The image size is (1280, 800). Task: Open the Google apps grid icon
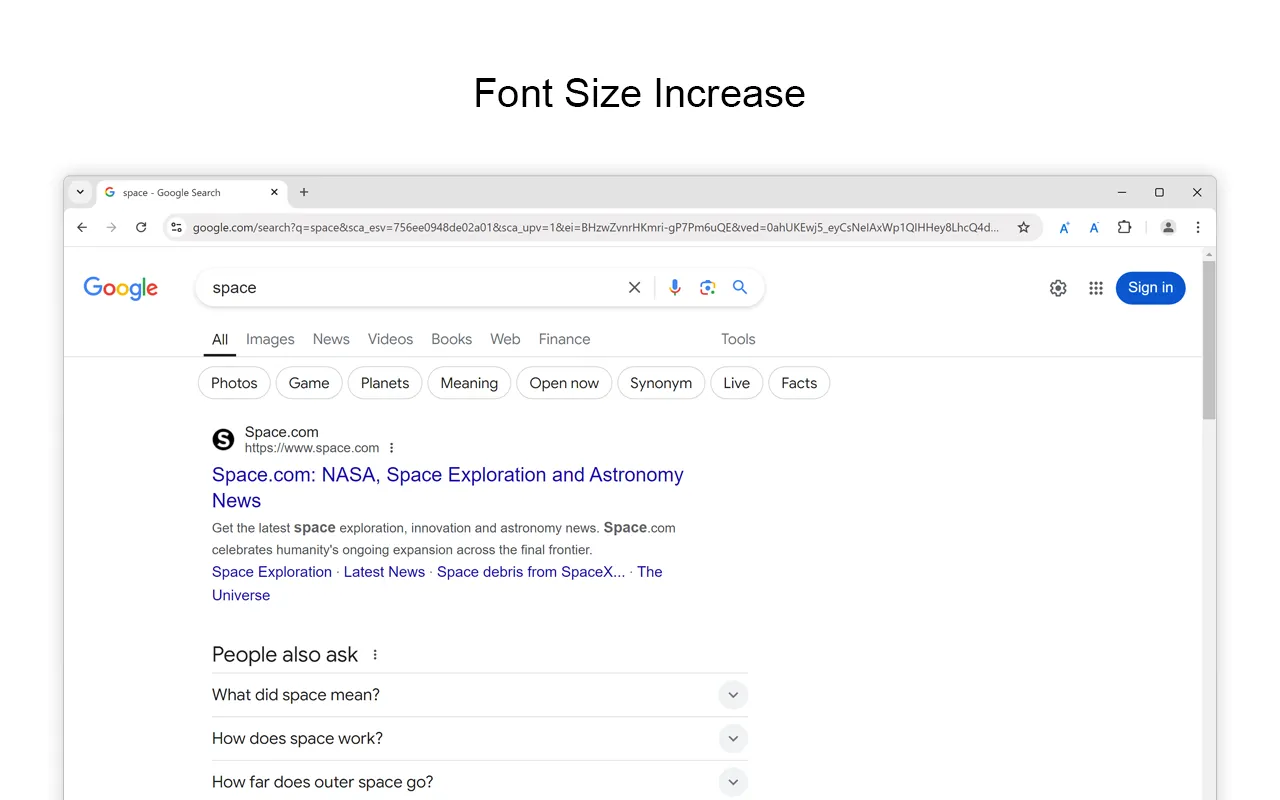coord(1096,288)
